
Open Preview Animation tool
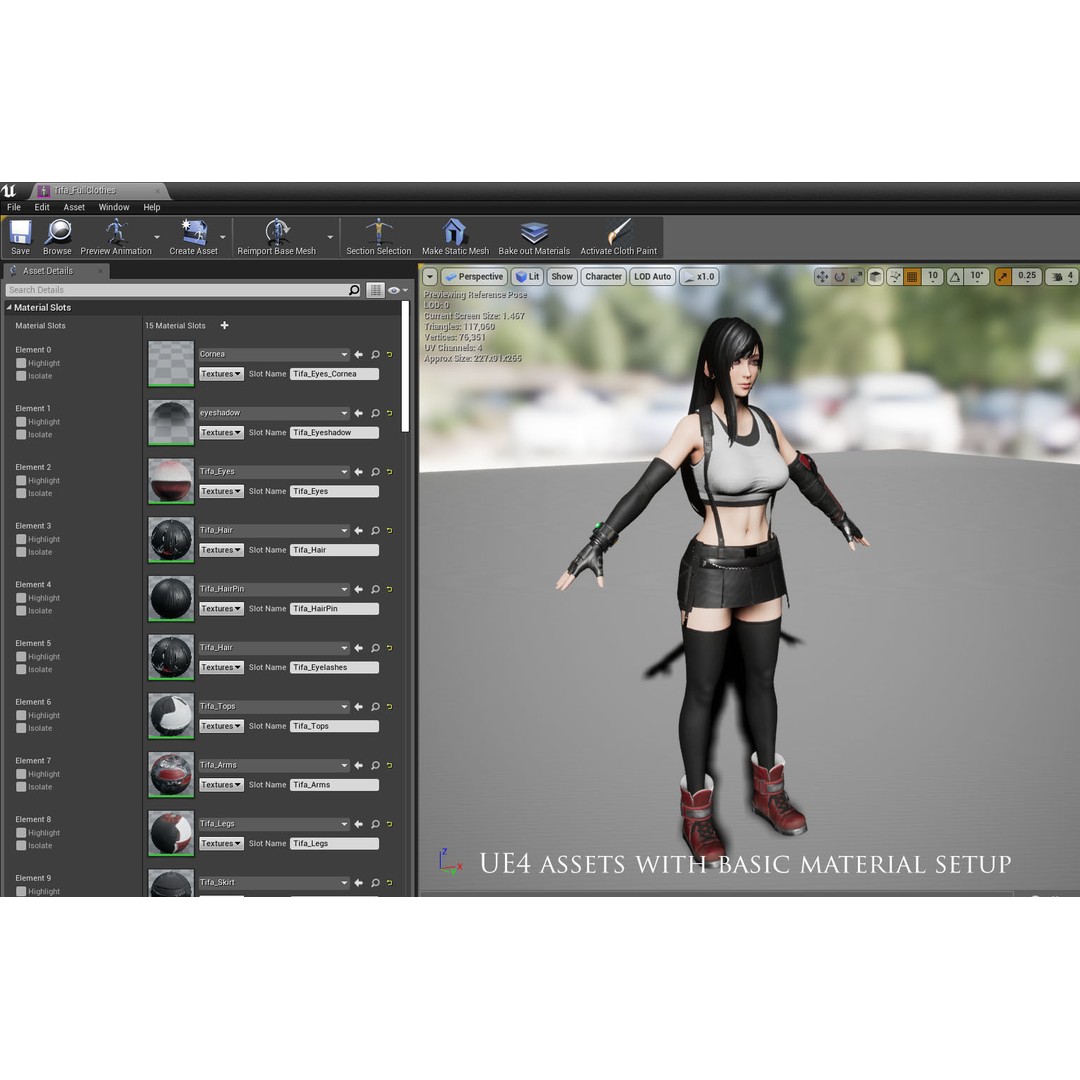tap(116, 237)
